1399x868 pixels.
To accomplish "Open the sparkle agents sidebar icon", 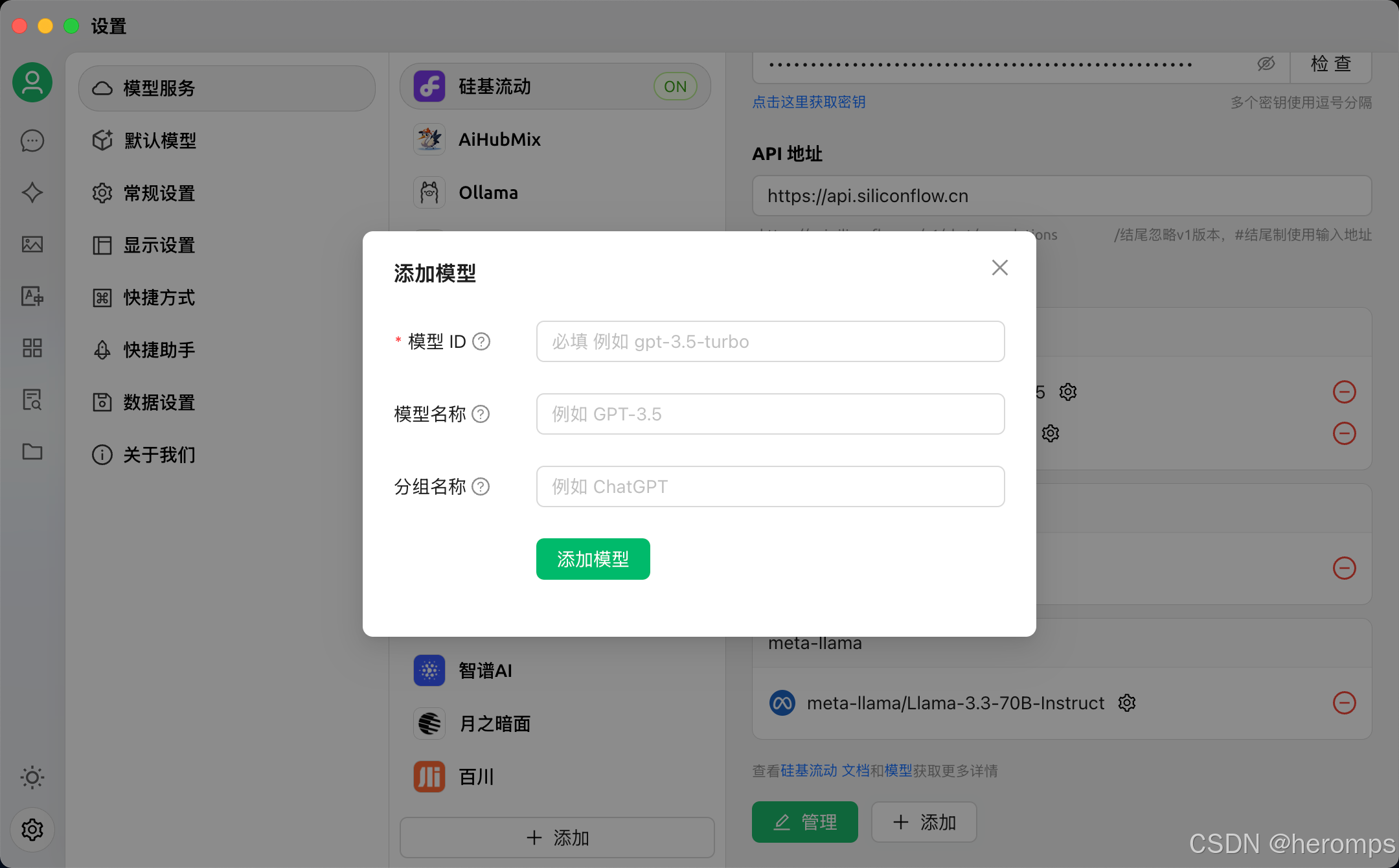I will click(x=32, y=192).
